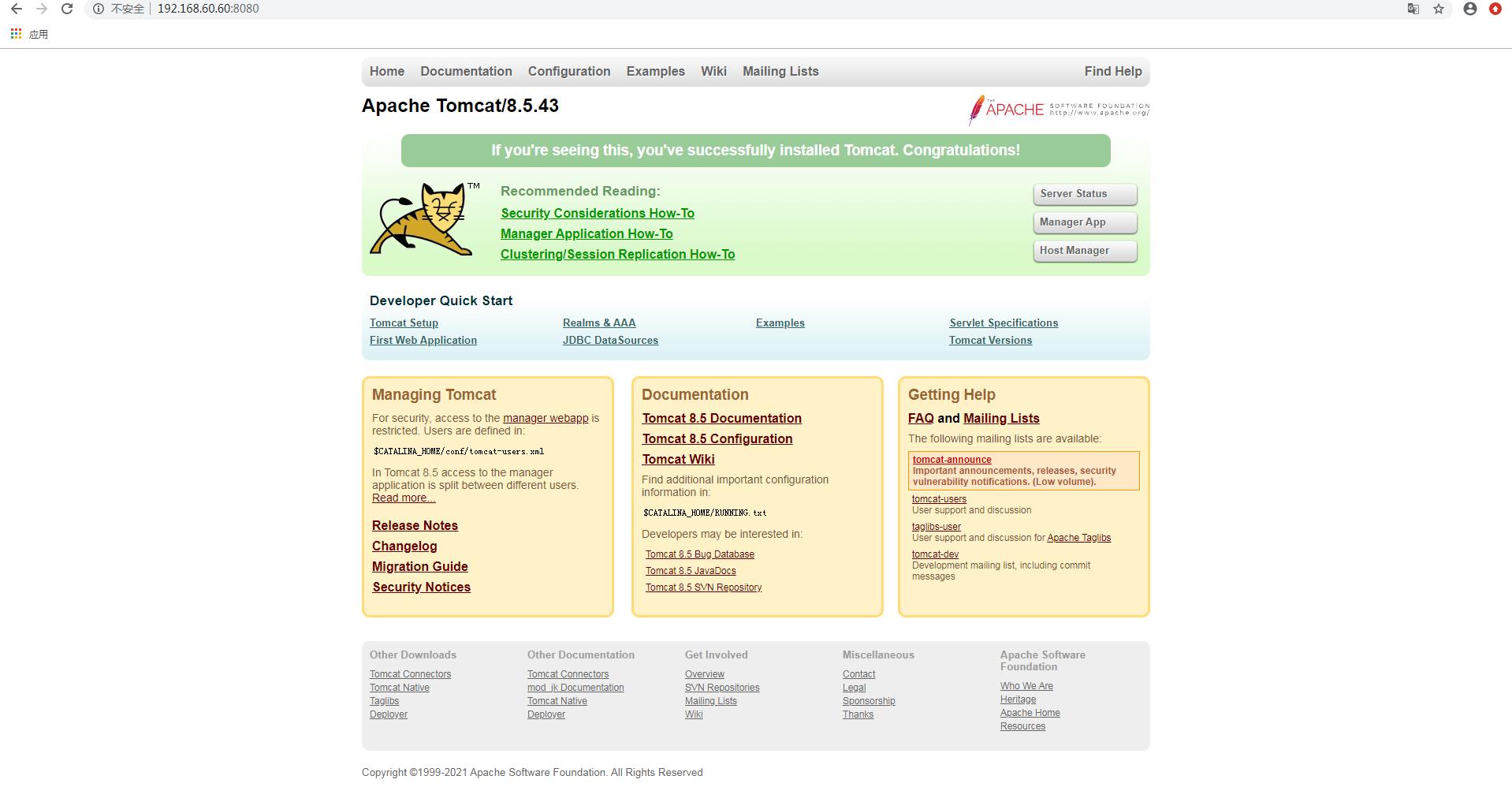Open SVN Repositories footer link
The image size is (1512, 787).
coord(722,688)
